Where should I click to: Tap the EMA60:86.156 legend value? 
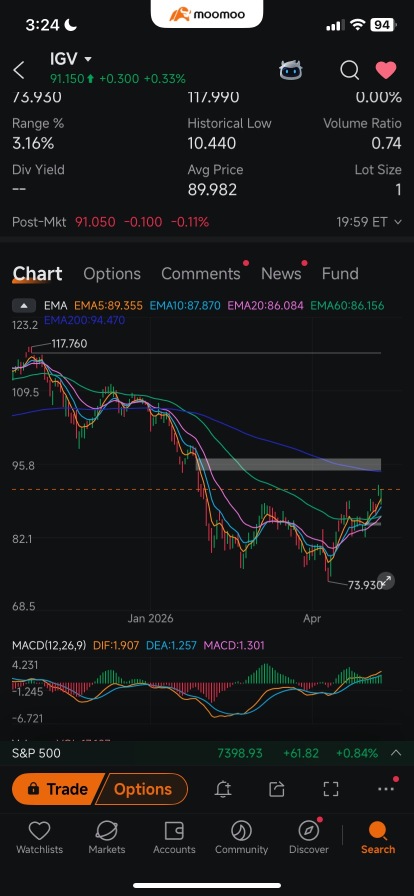pyautogui.click(x=347, y=306)
